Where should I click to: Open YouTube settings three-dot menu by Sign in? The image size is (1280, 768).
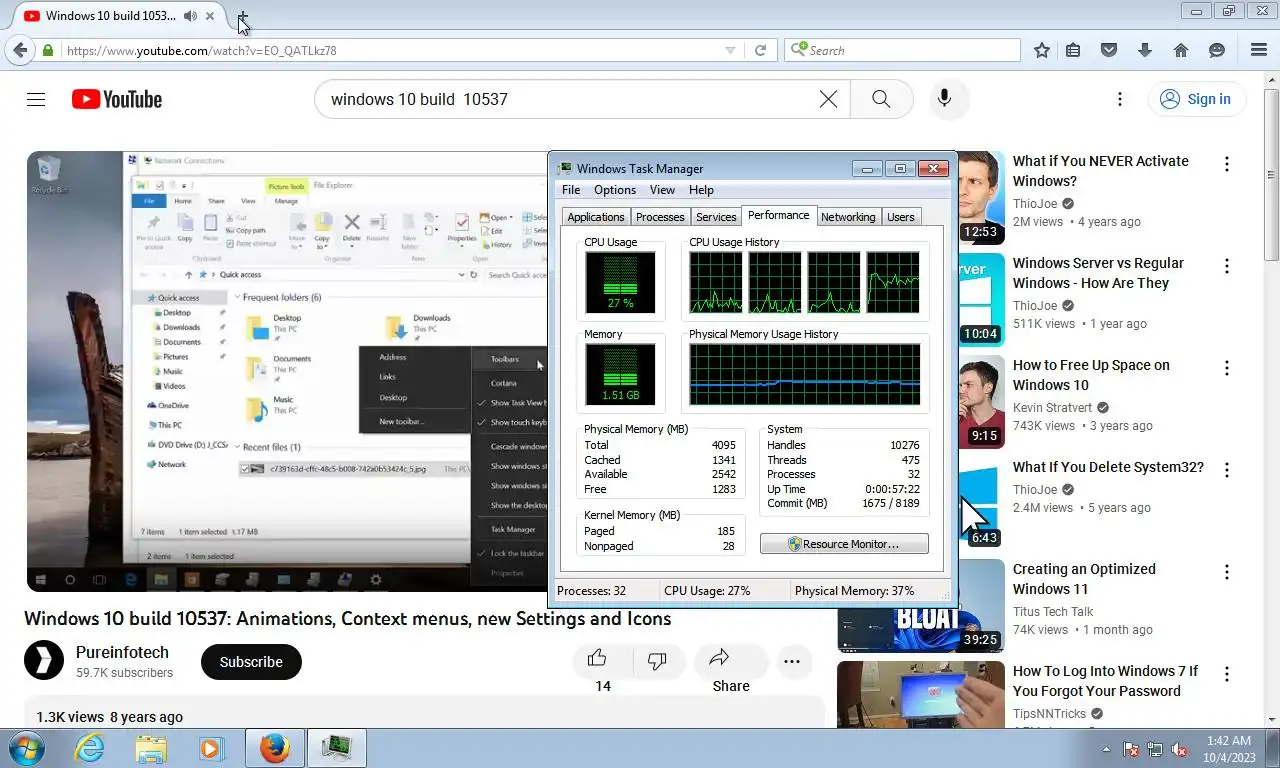pyautogui.click(x=1120, y=99)
